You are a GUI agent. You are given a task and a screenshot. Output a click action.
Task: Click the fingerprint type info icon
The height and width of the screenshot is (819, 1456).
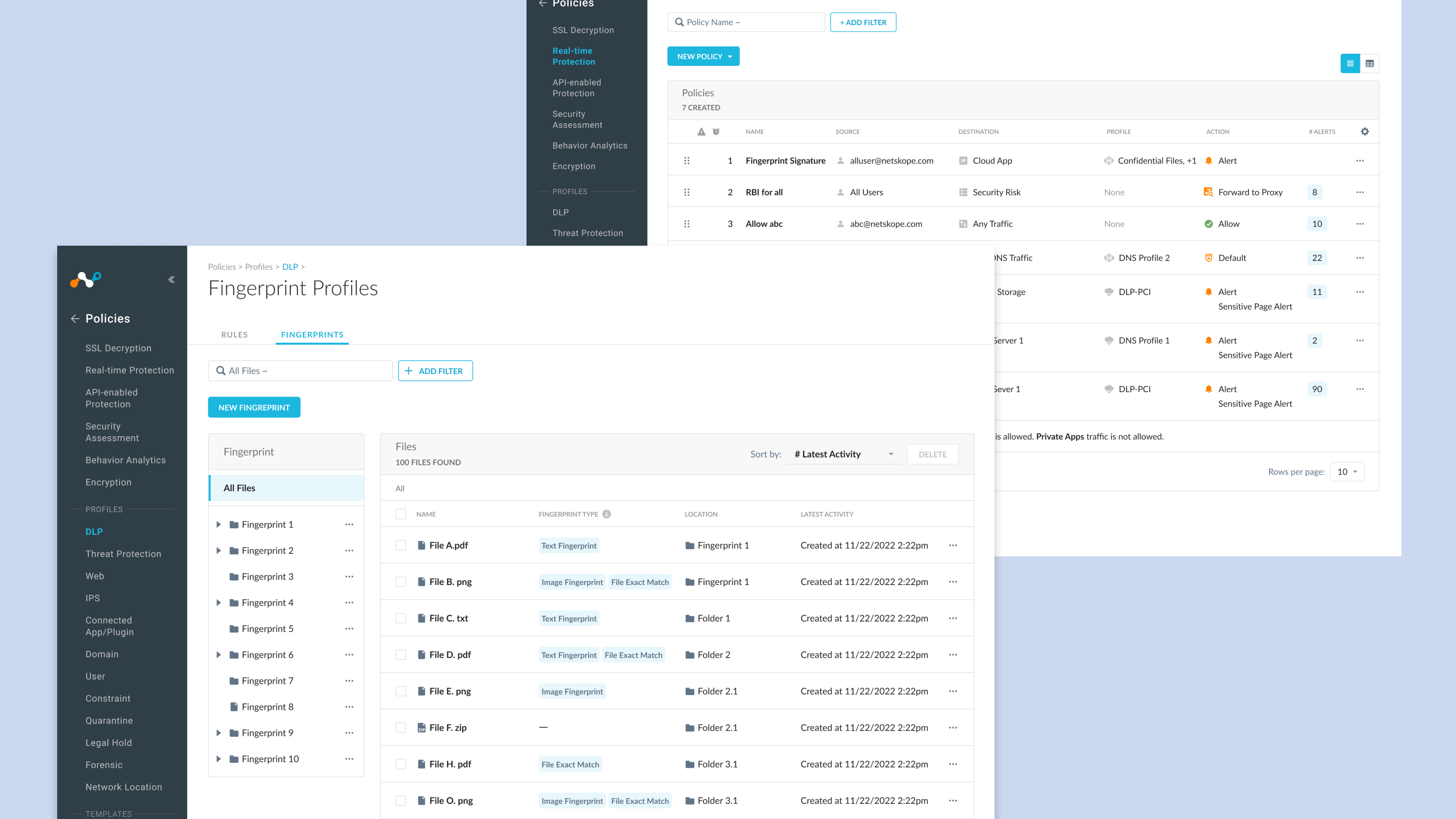pos(607,514)
